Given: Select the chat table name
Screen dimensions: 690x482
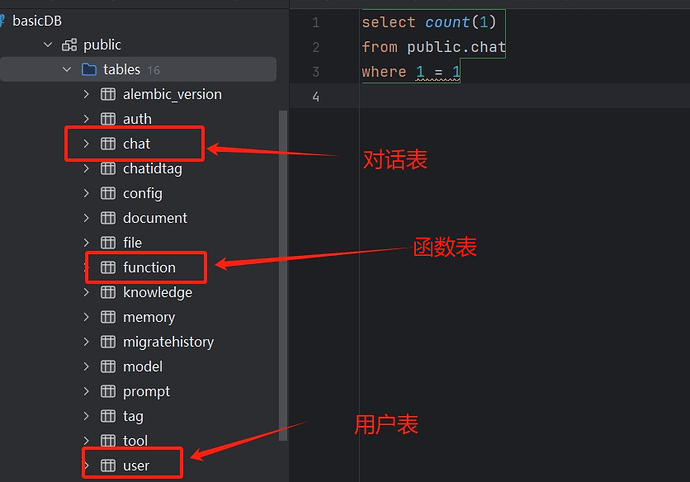Looking at the screenshot, I should (x=136, y=143).
